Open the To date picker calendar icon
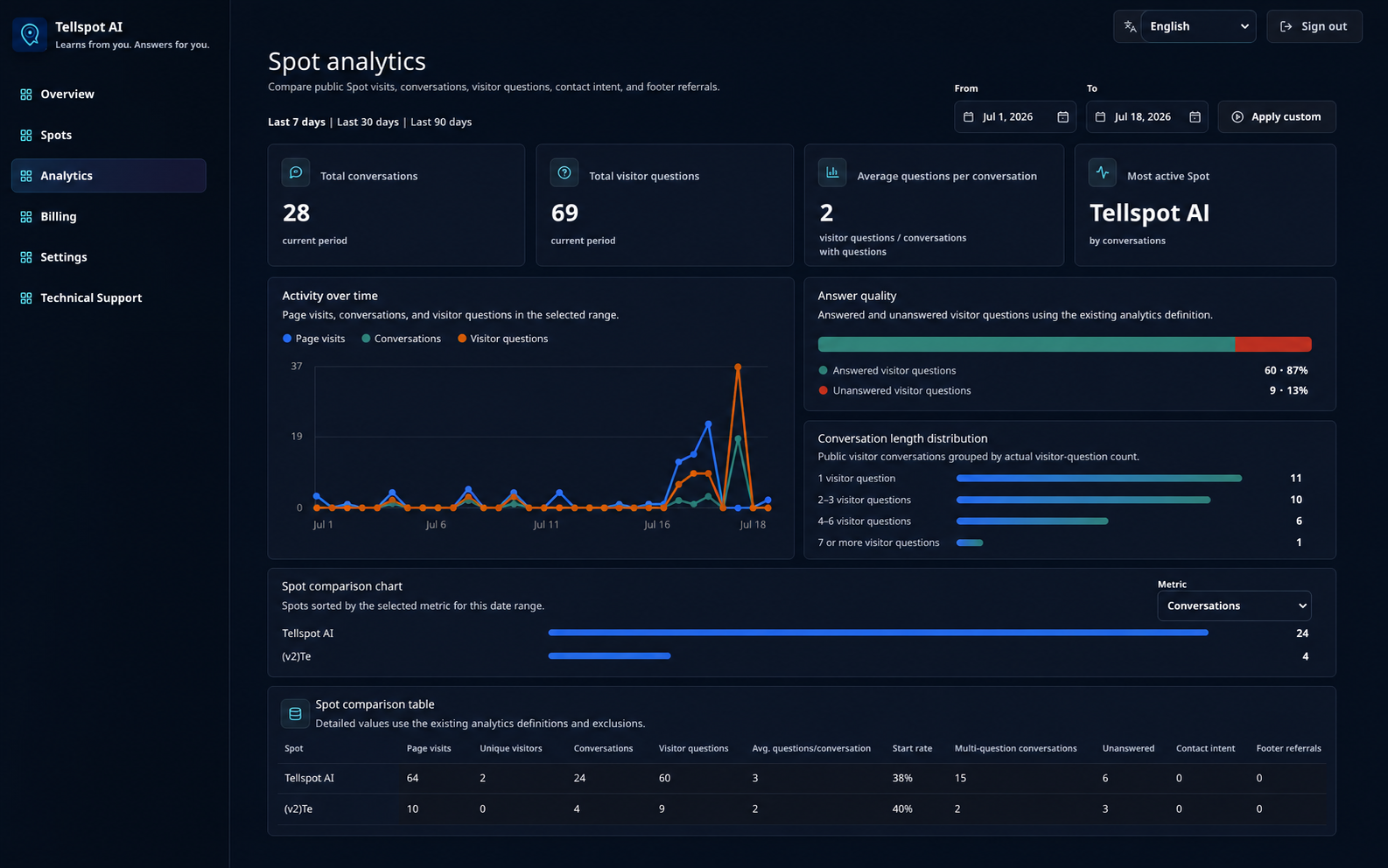The width and height of the screenshot is (1388, 868). (x=1195, y=117)
